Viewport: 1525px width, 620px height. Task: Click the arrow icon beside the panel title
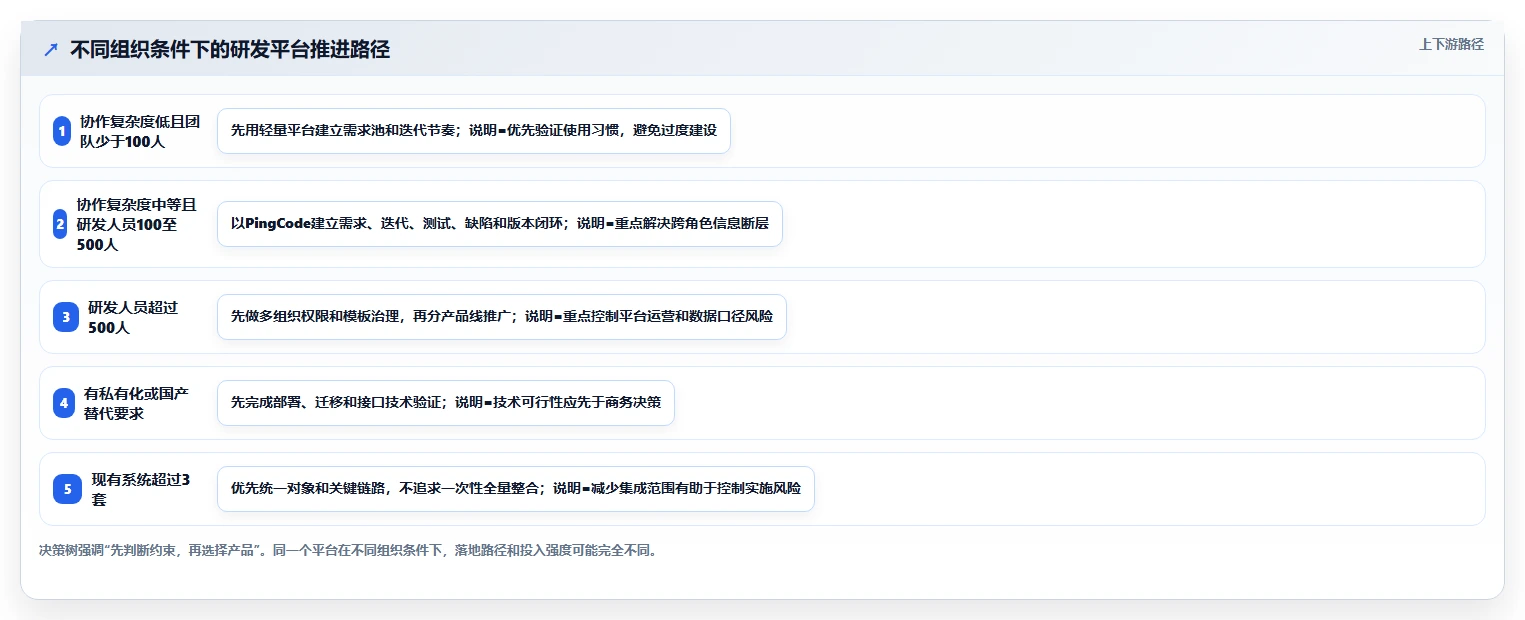pos(51,49)
